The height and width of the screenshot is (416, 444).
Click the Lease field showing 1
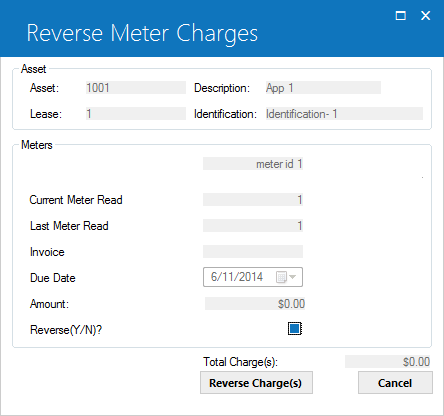(x=136, y=114)
